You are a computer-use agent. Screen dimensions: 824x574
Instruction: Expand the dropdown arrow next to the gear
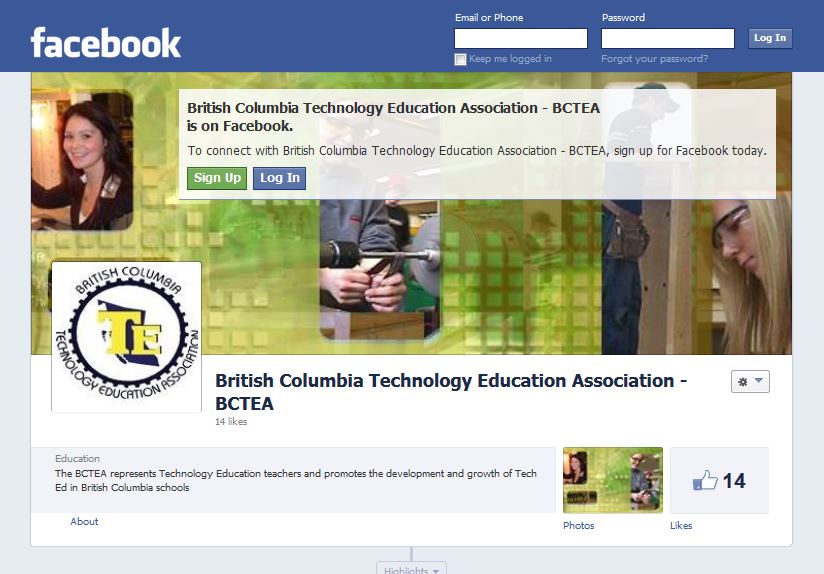coord(759,381)
